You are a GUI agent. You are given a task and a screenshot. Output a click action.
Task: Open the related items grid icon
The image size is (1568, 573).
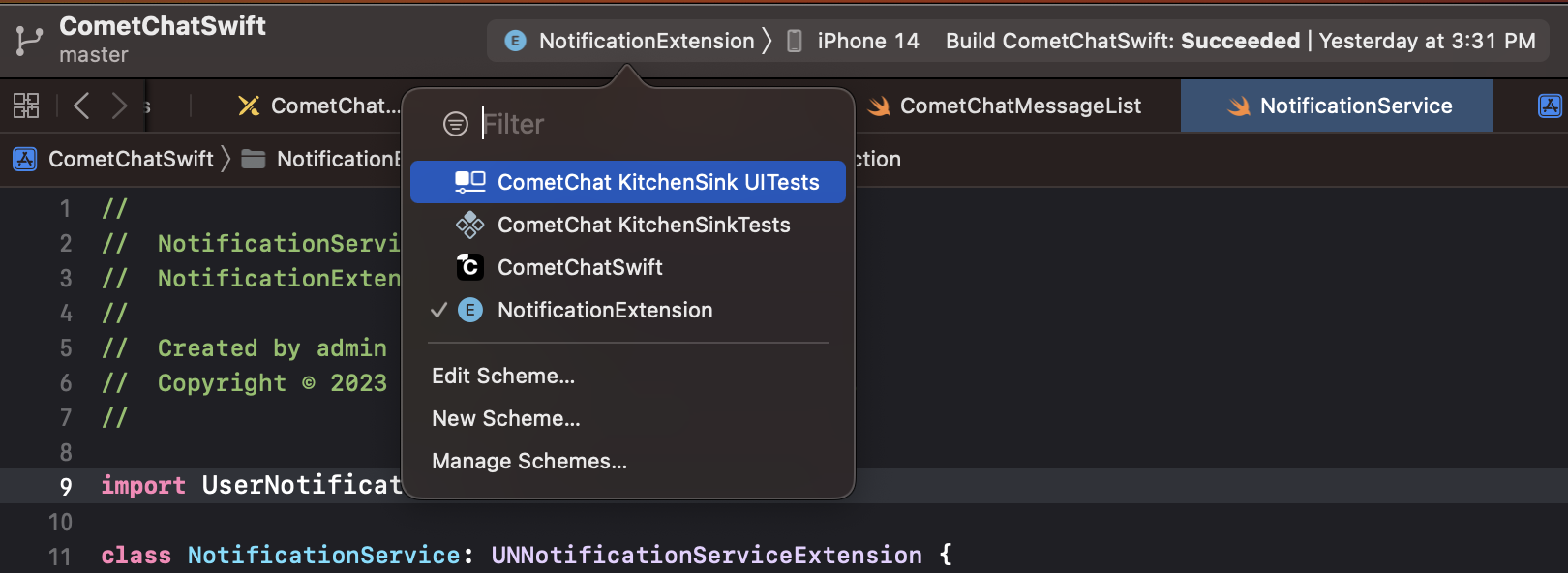pos(26,106)
